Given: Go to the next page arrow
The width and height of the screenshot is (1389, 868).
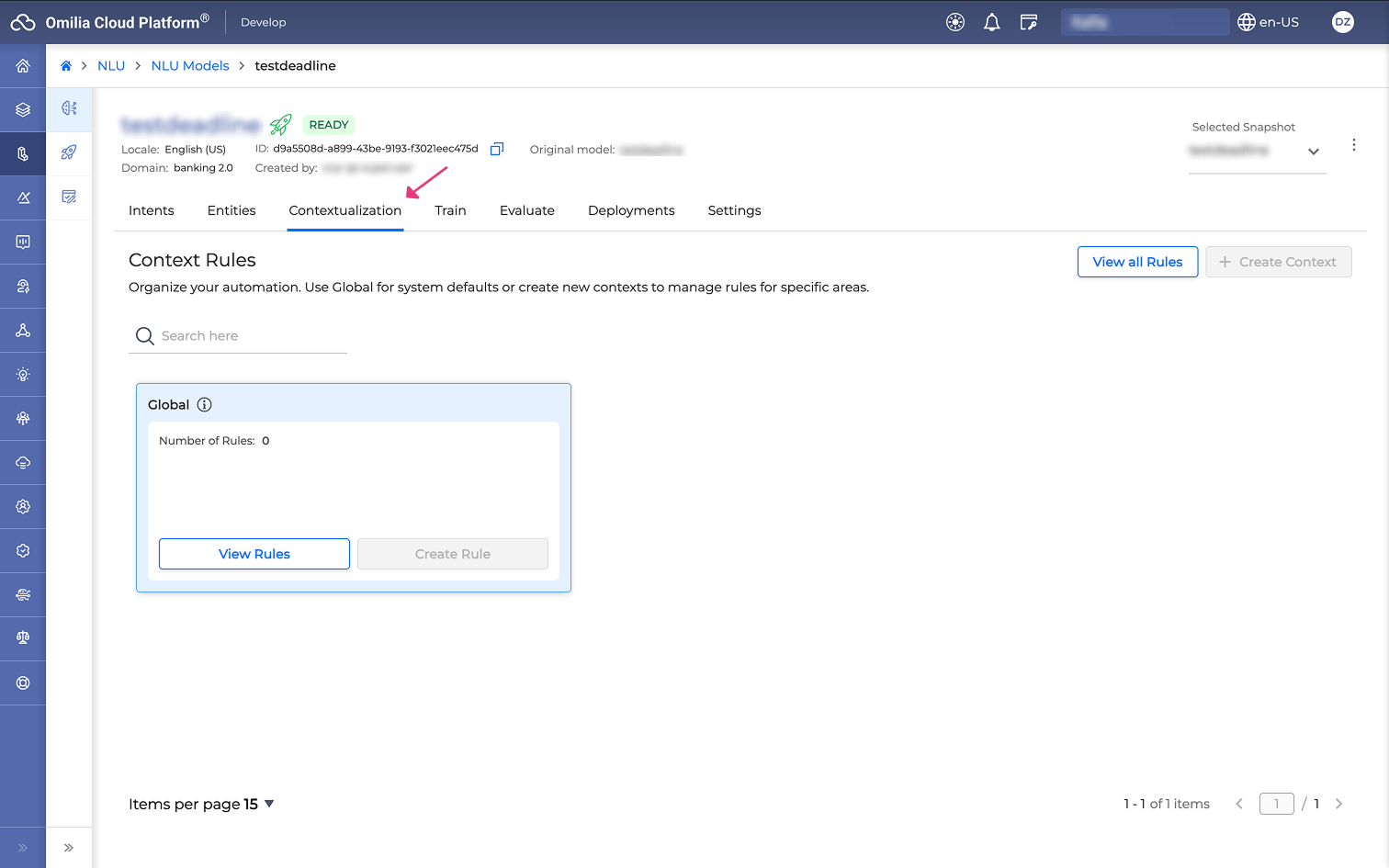Looking at the screenshot, I should click(x=1338, y=805).
